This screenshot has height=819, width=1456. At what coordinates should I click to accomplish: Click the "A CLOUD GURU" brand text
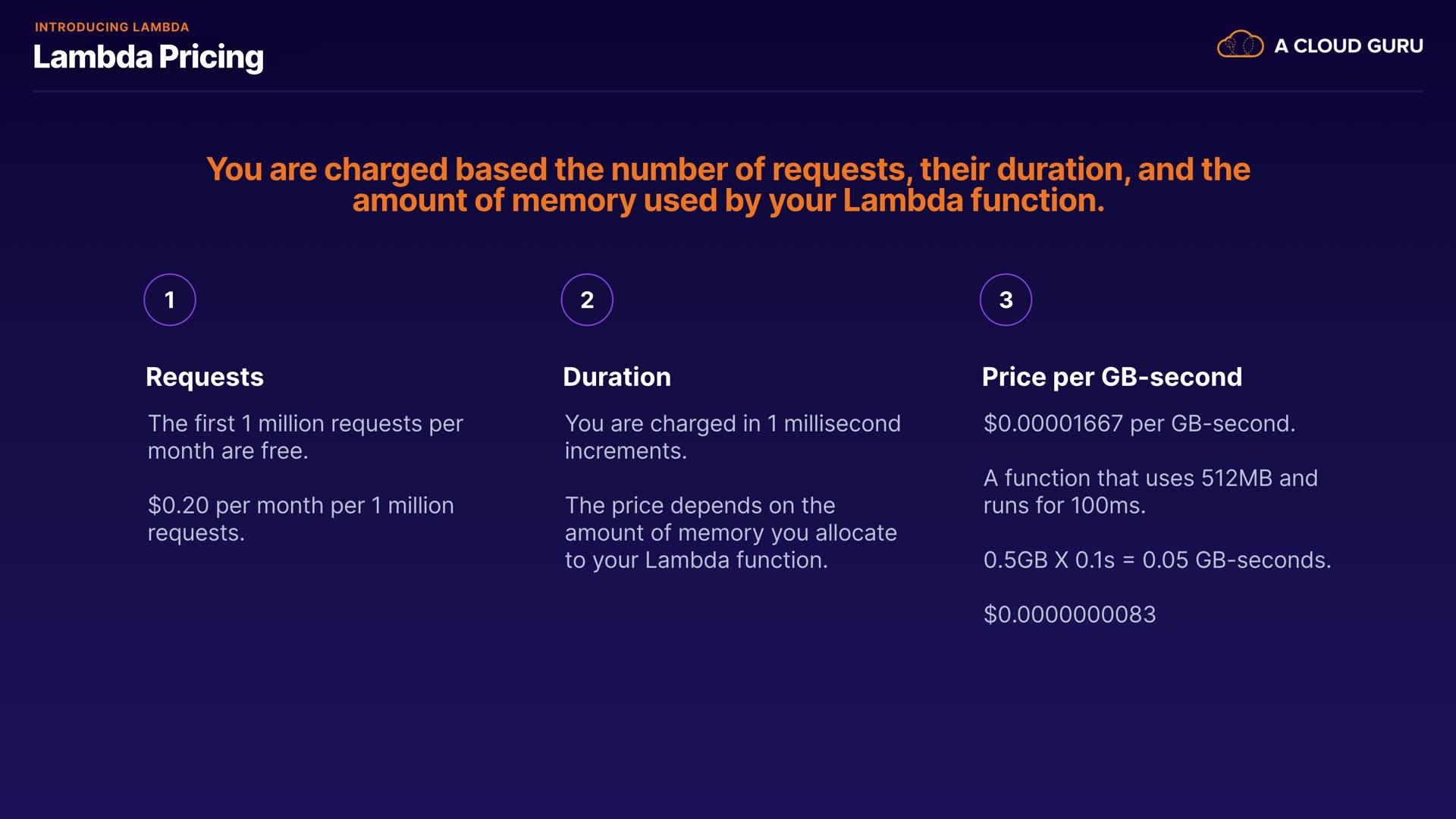(1348, 46)
